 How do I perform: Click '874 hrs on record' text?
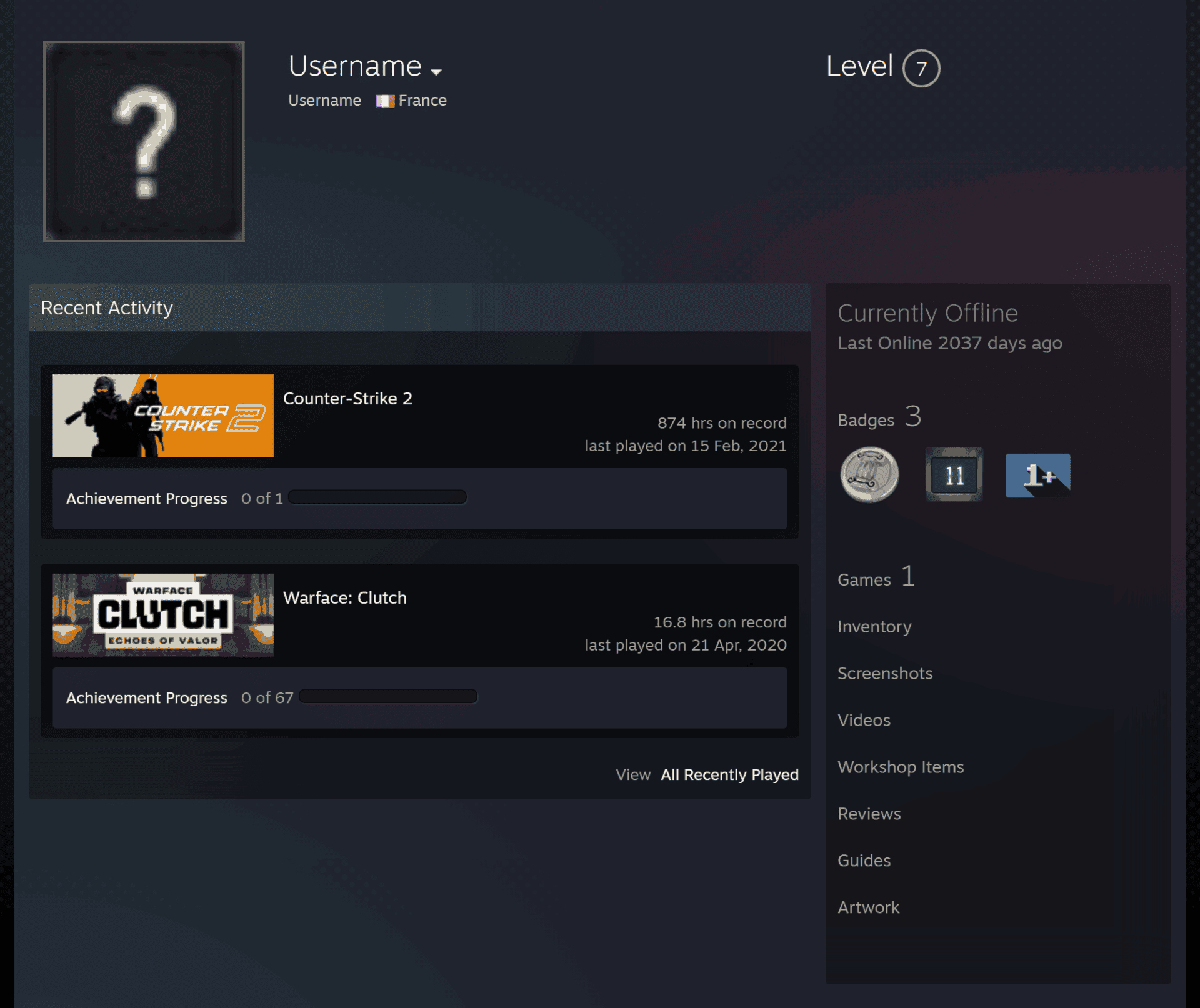click(722, 424)
